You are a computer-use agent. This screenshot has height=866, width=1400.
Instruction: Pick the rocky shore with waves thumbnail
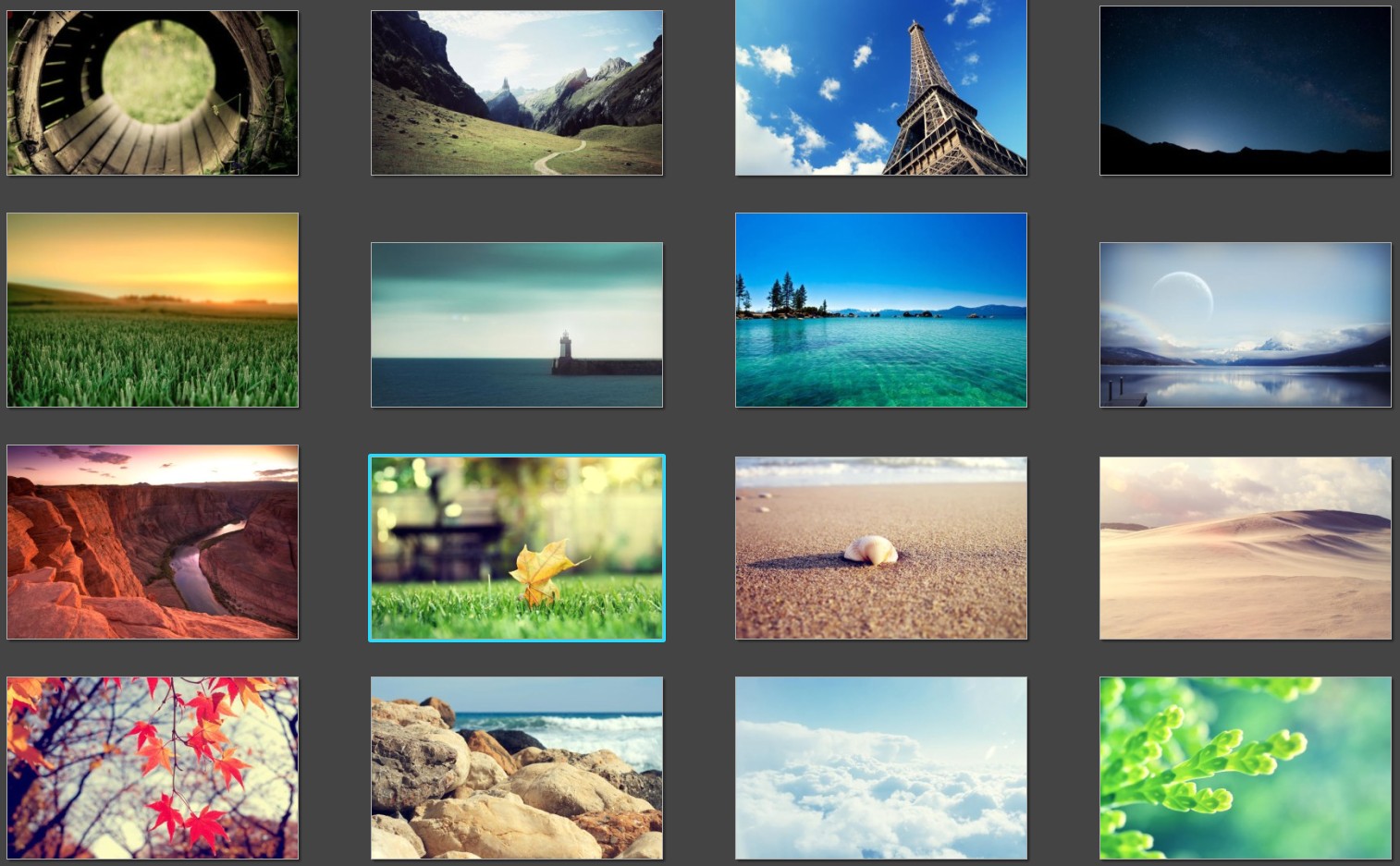tap(517, 768)
